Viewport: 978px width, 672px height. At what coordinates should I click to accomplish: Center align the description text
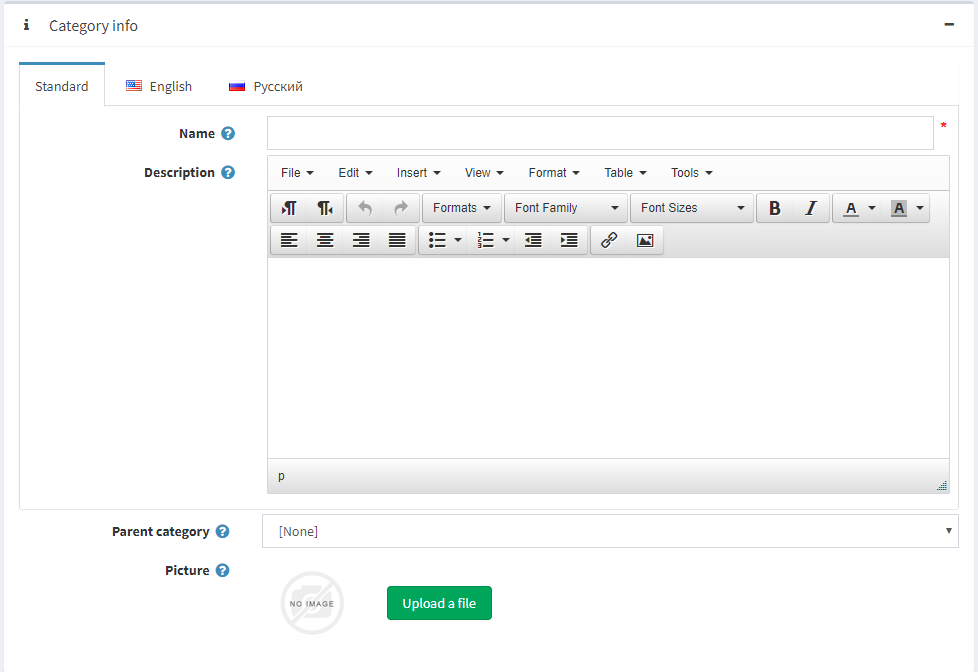(x=325, y=240)
